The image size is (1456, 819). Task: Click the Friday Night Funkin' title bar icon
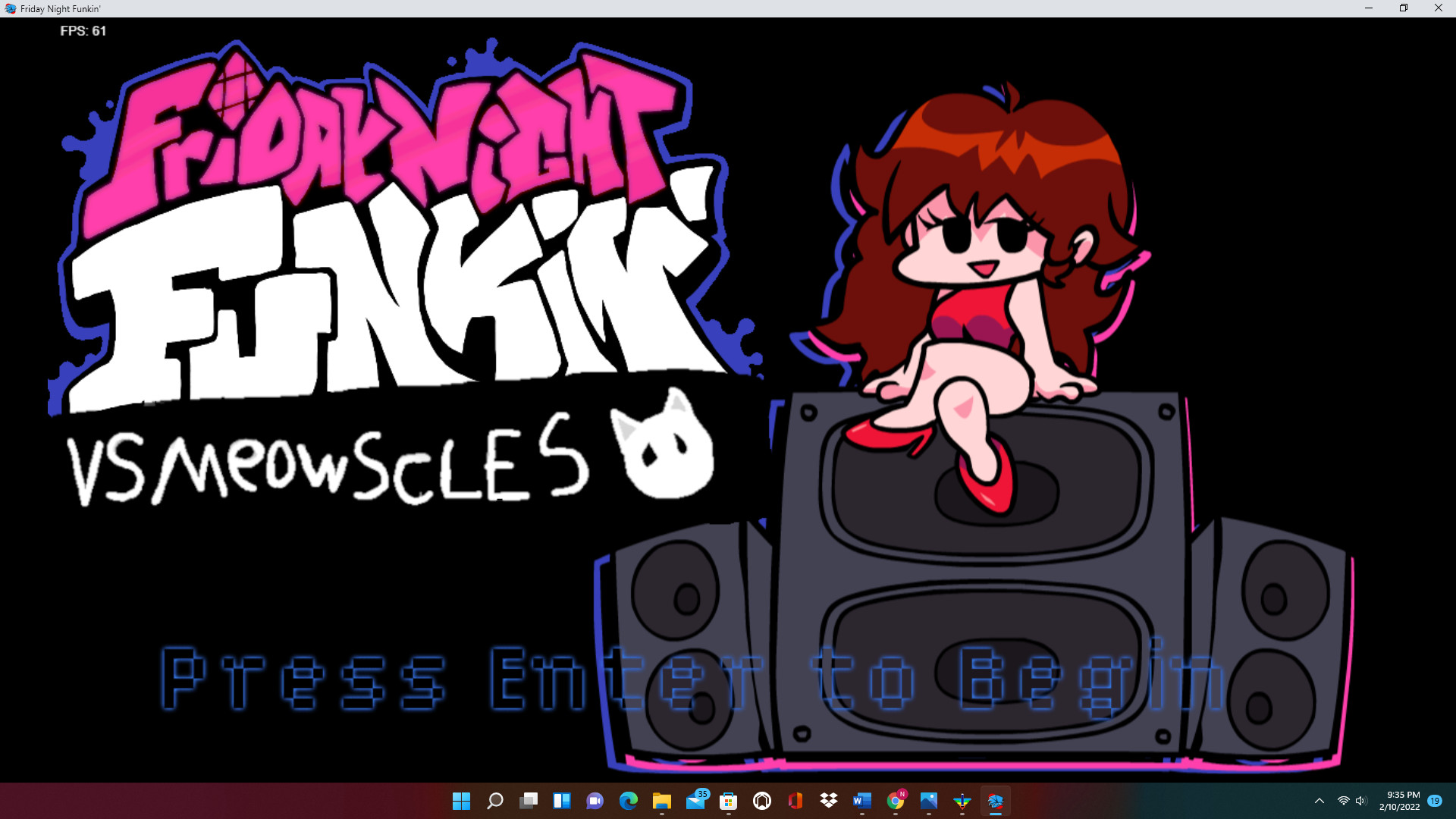pos(11,8)
